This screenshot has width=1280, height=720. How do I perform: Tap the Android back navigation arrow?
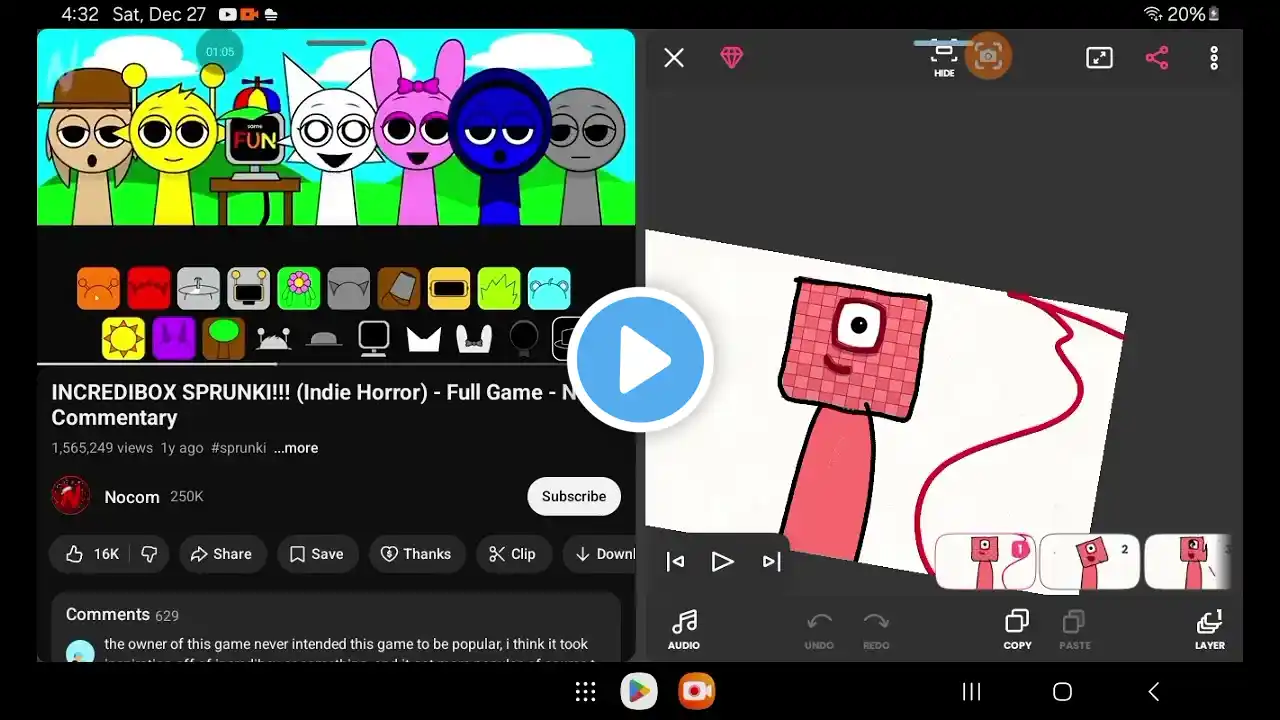(1154, 692)
